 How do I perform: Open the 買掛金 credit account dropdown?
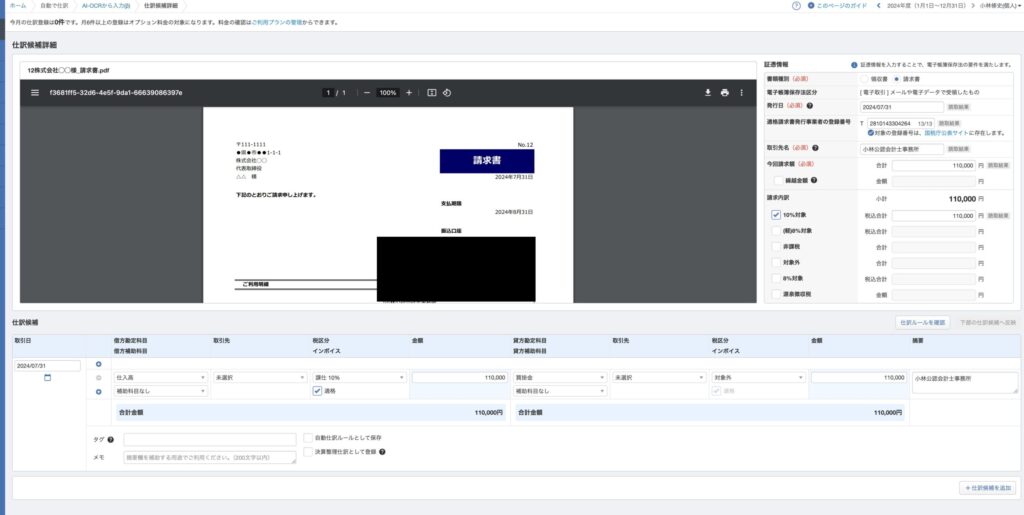559,377
